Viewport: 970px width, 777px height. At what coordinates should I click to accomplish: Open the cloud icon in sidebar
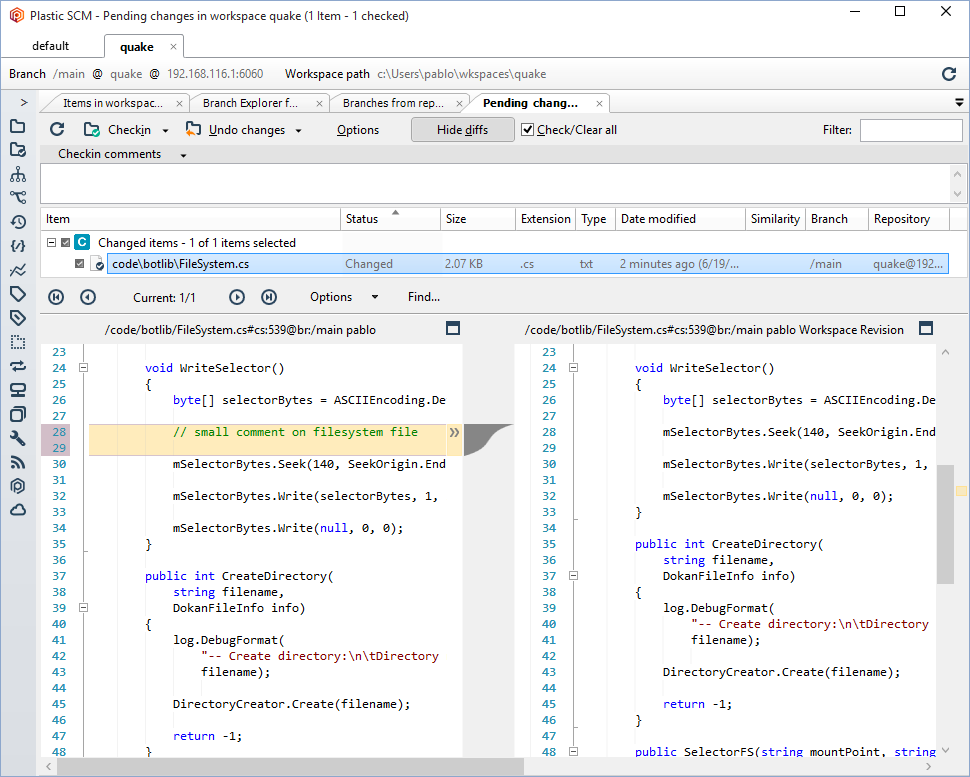coord(18,510)
